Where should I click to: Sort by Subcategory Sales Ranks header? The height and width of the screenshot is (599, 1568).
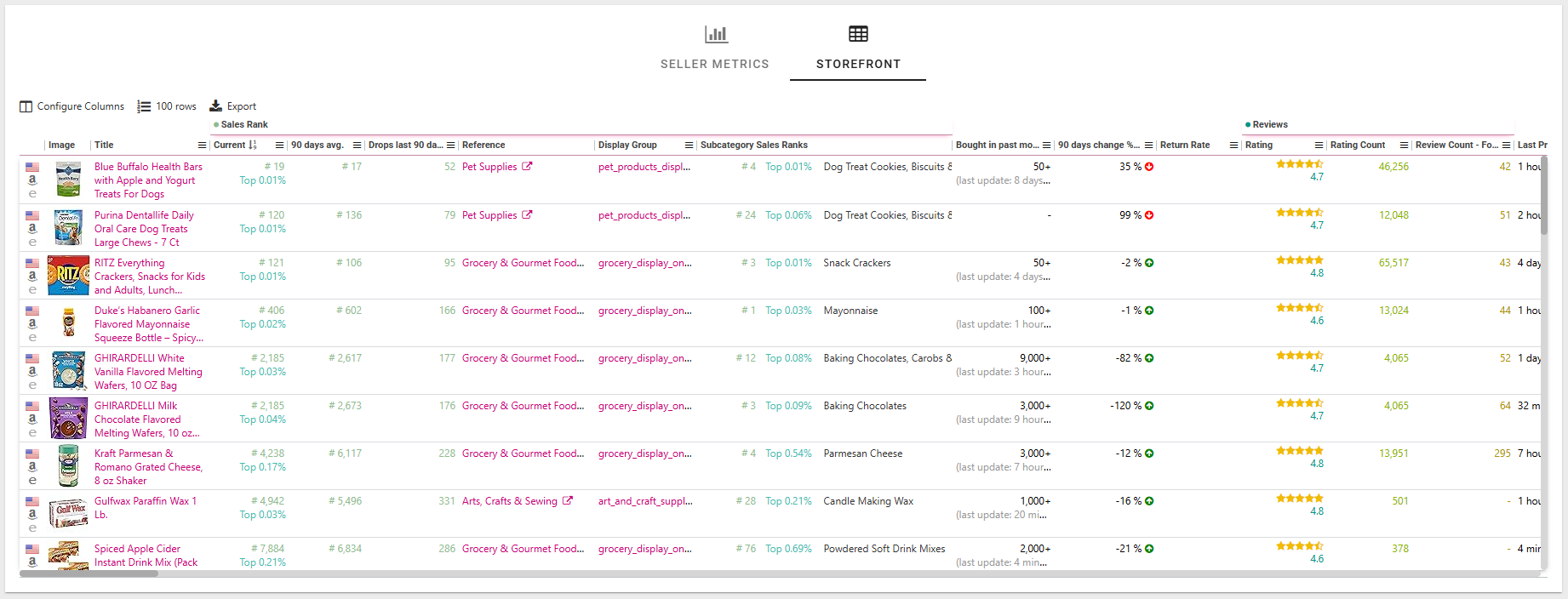click(x=754, y=145)
